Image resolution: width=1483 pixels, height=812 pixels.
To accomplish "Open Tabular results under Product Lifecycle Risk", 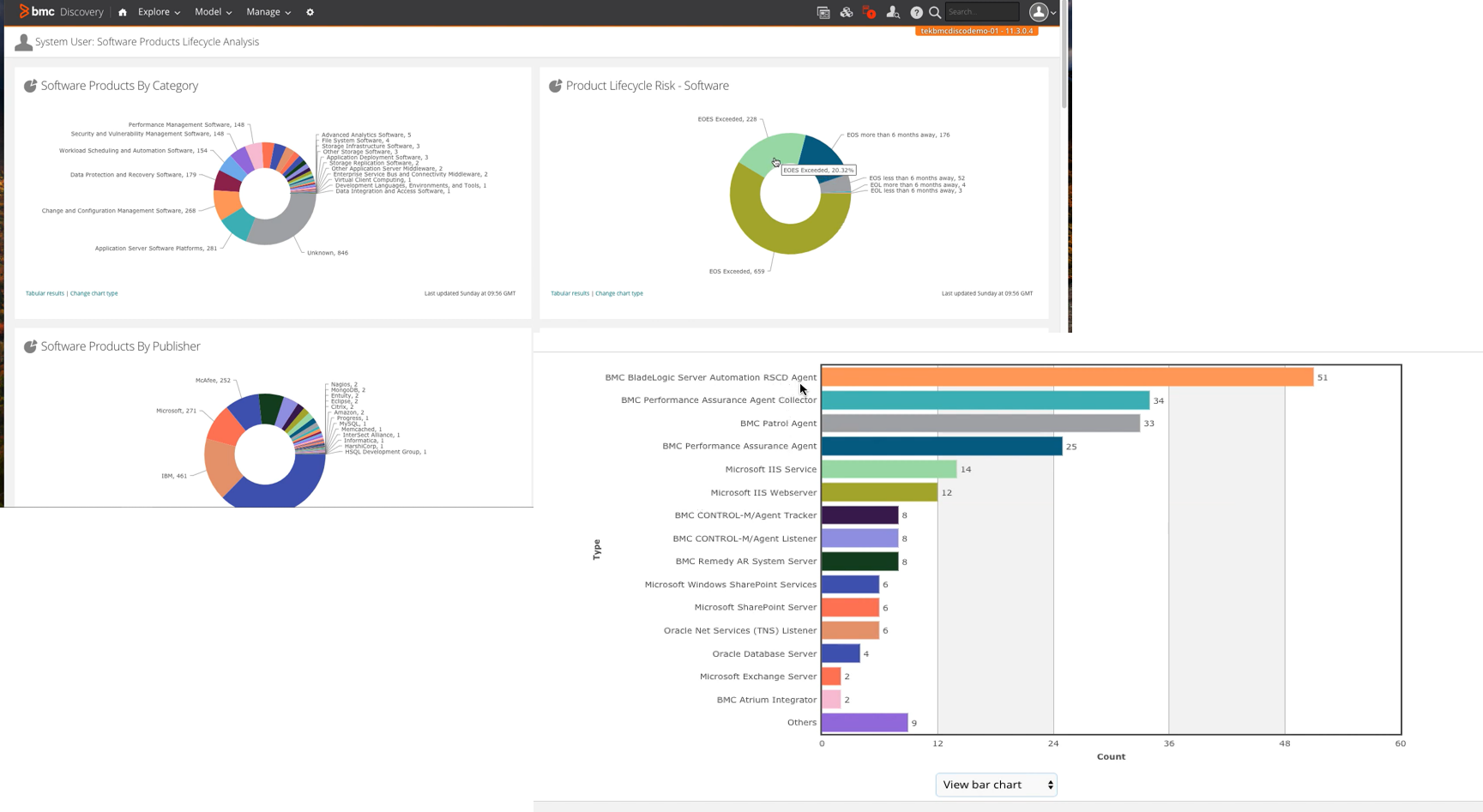I will click(x=570, y=293).
